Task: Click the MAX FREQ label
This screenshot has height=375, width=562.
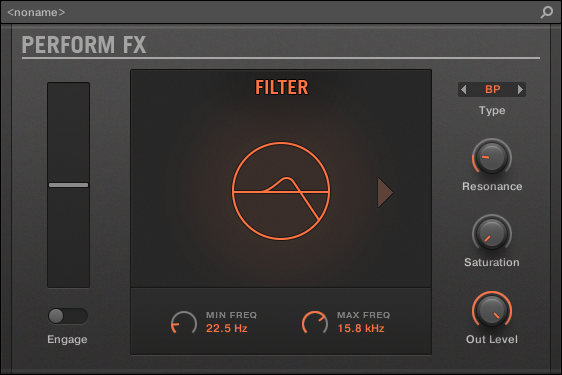Action: pyautogui.click(x=363, y=315)
